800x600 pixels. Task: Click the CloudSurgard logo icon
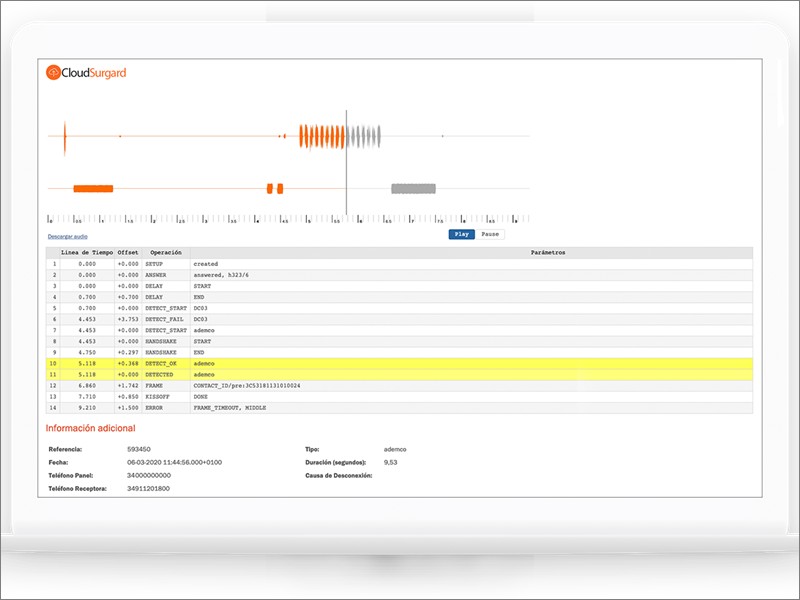click(54, 72)
